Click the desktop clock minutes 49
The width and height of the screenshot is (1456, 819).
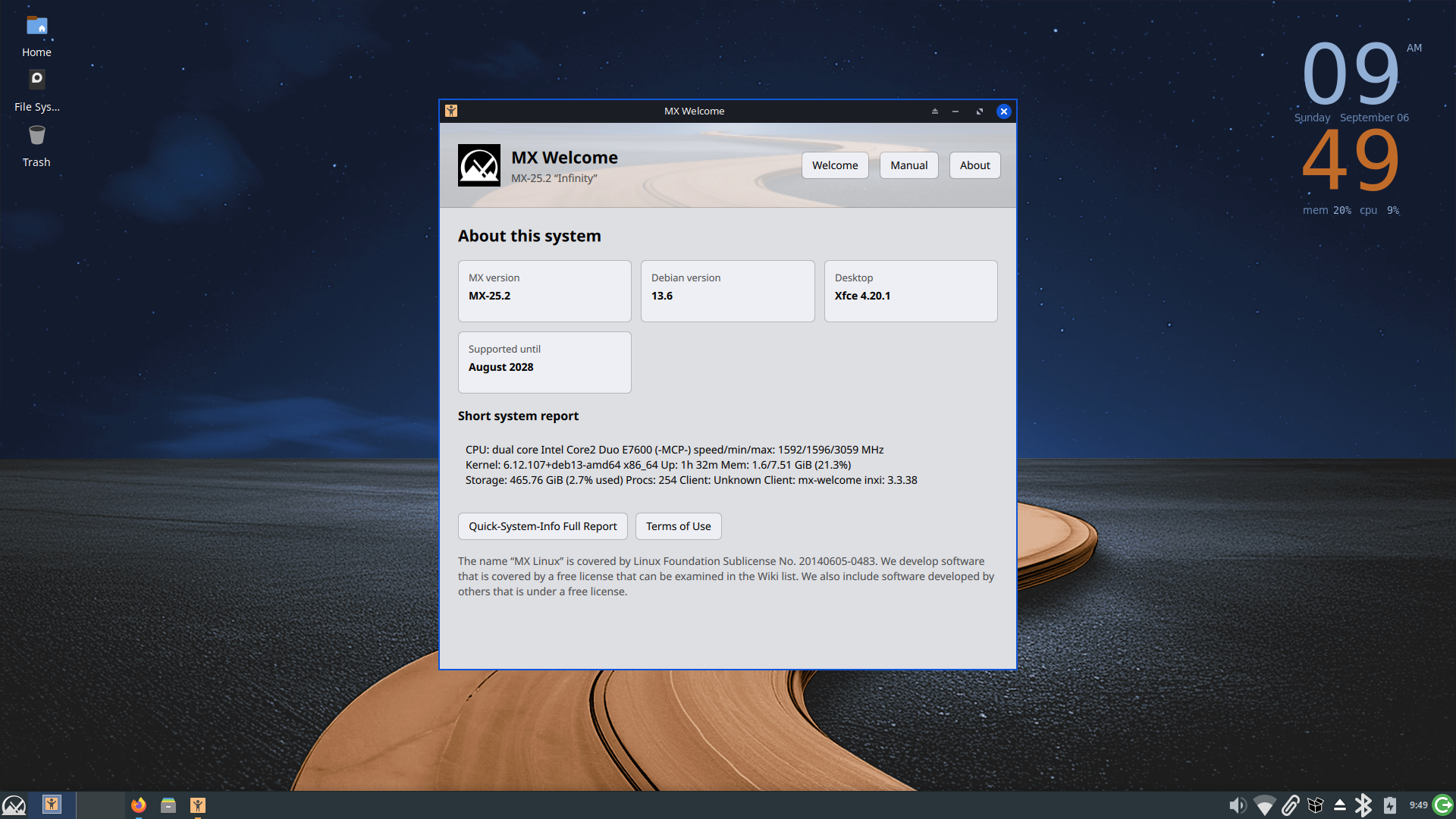(1351, 160)
